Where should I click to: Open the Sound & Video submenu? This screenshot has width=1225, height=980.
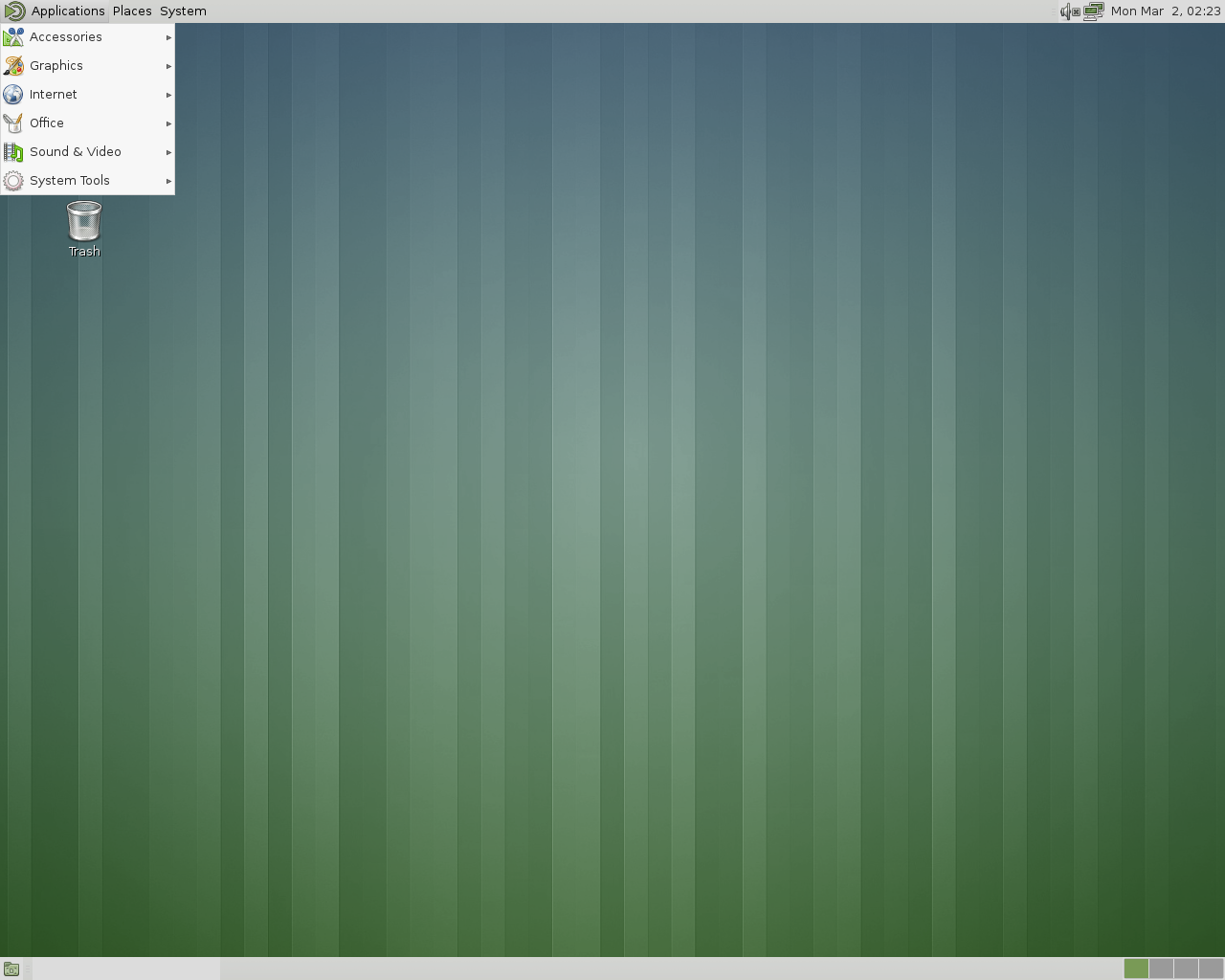pos(87,152)
